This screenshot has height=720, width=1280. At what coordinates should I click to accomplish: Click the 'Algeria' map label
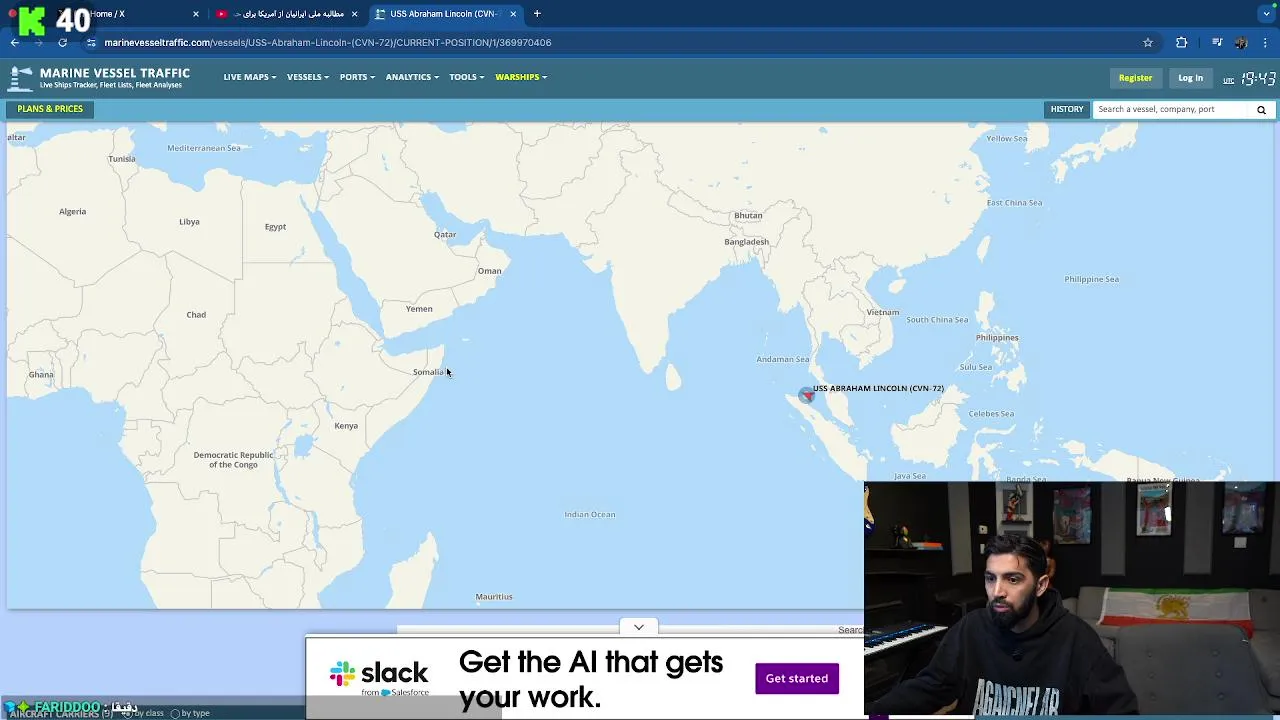[72, 212]
